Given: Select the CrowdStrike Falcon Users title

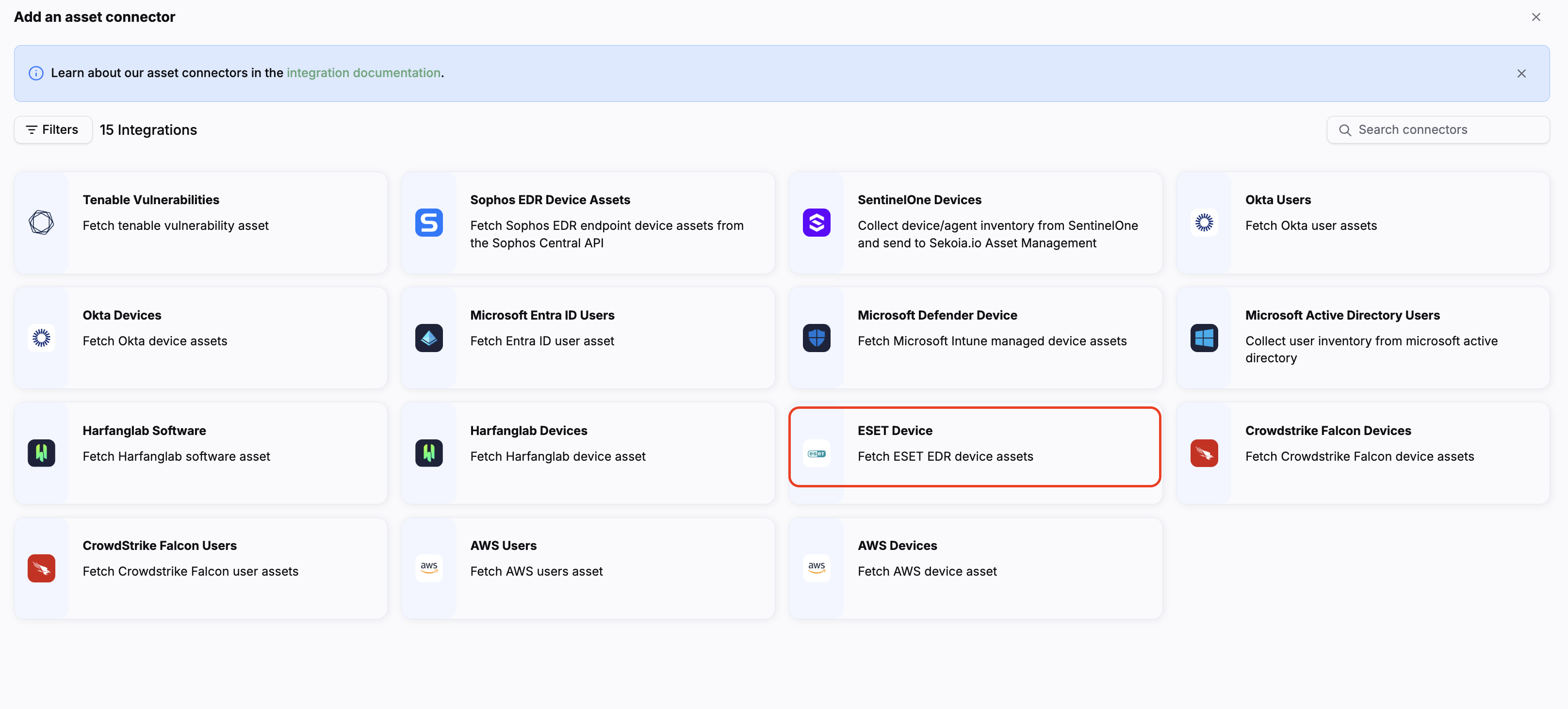Looking at the screenshot, I should [x=160, y=545].
